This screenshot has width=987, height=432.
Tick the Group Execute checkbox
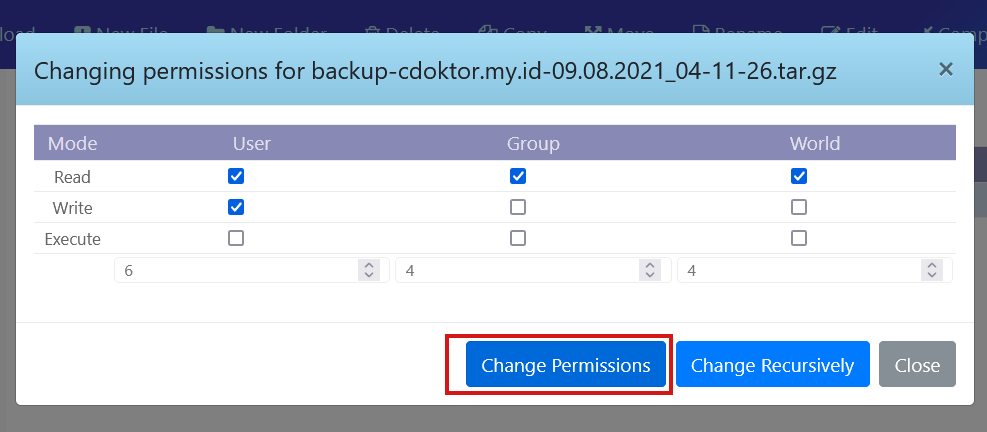[518, 239]
